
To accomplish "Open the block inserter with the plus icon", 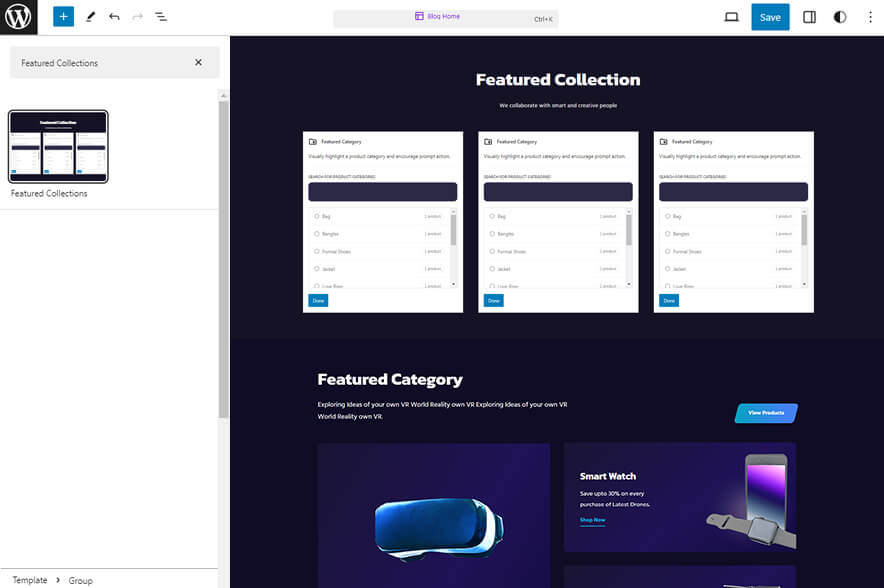I will click(62, 16).
